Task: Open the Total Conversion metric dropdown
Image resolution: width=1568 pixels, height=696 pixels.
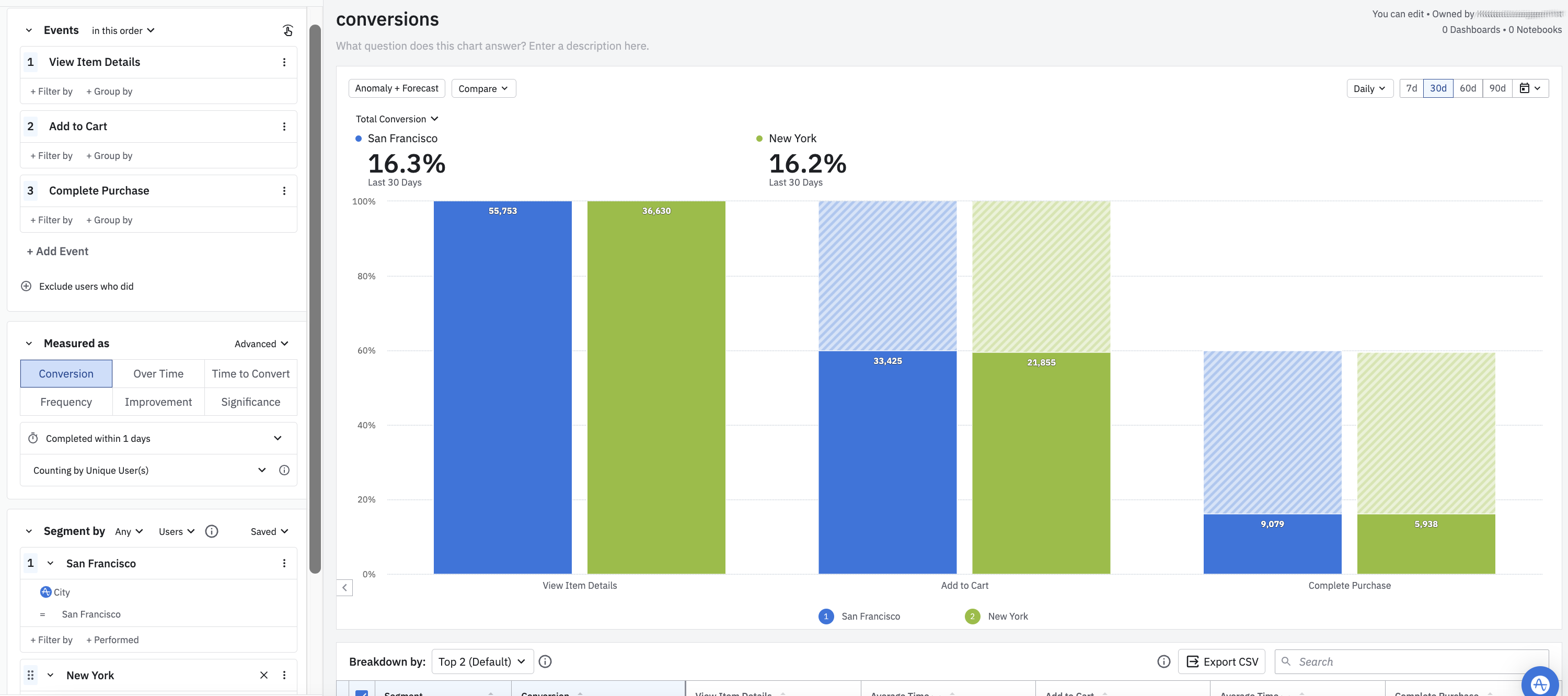Action: pos(397,119)
